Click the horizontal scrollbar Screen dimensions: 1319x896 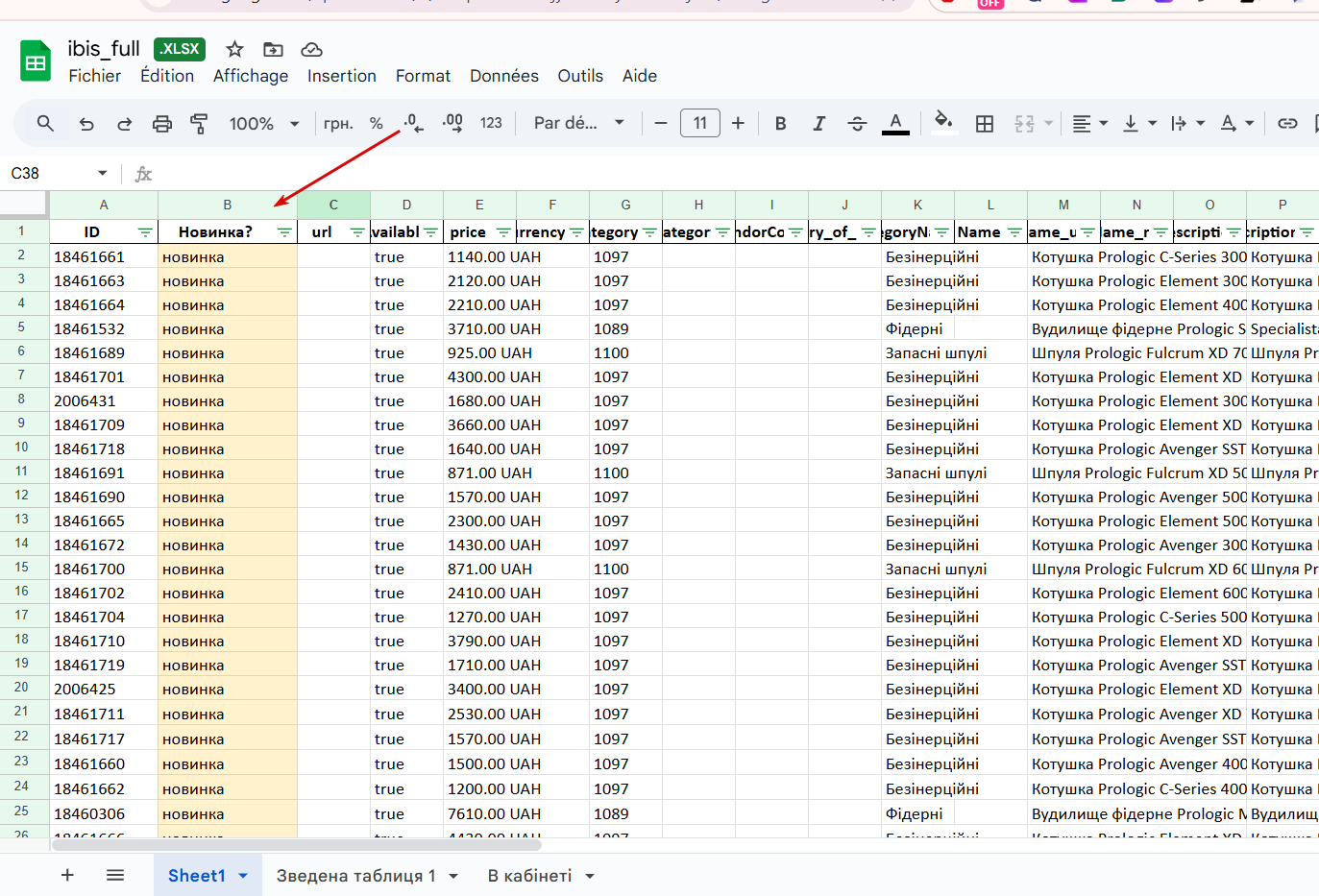(297, 845)
